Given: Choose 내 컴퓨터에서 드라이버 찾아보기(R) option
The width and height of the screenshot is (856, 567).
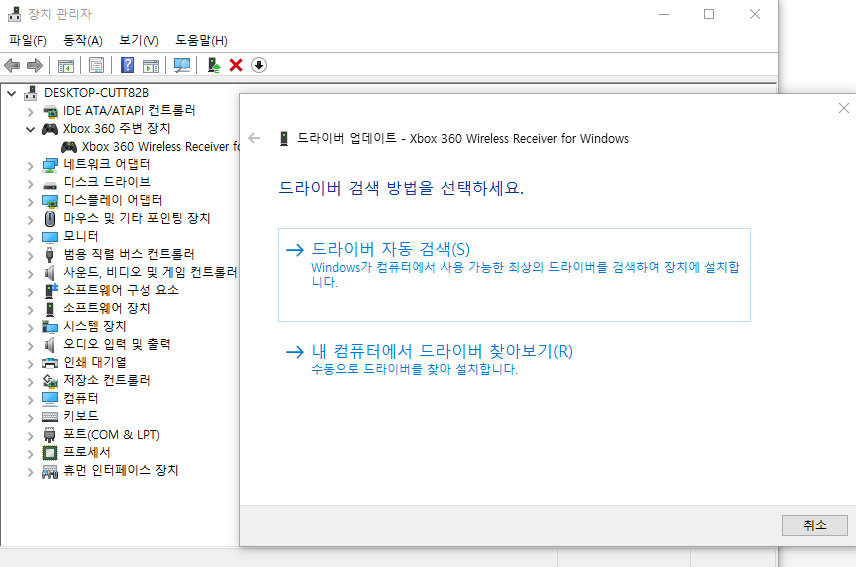Looking at the screenshot, I should tap(514, 360).
